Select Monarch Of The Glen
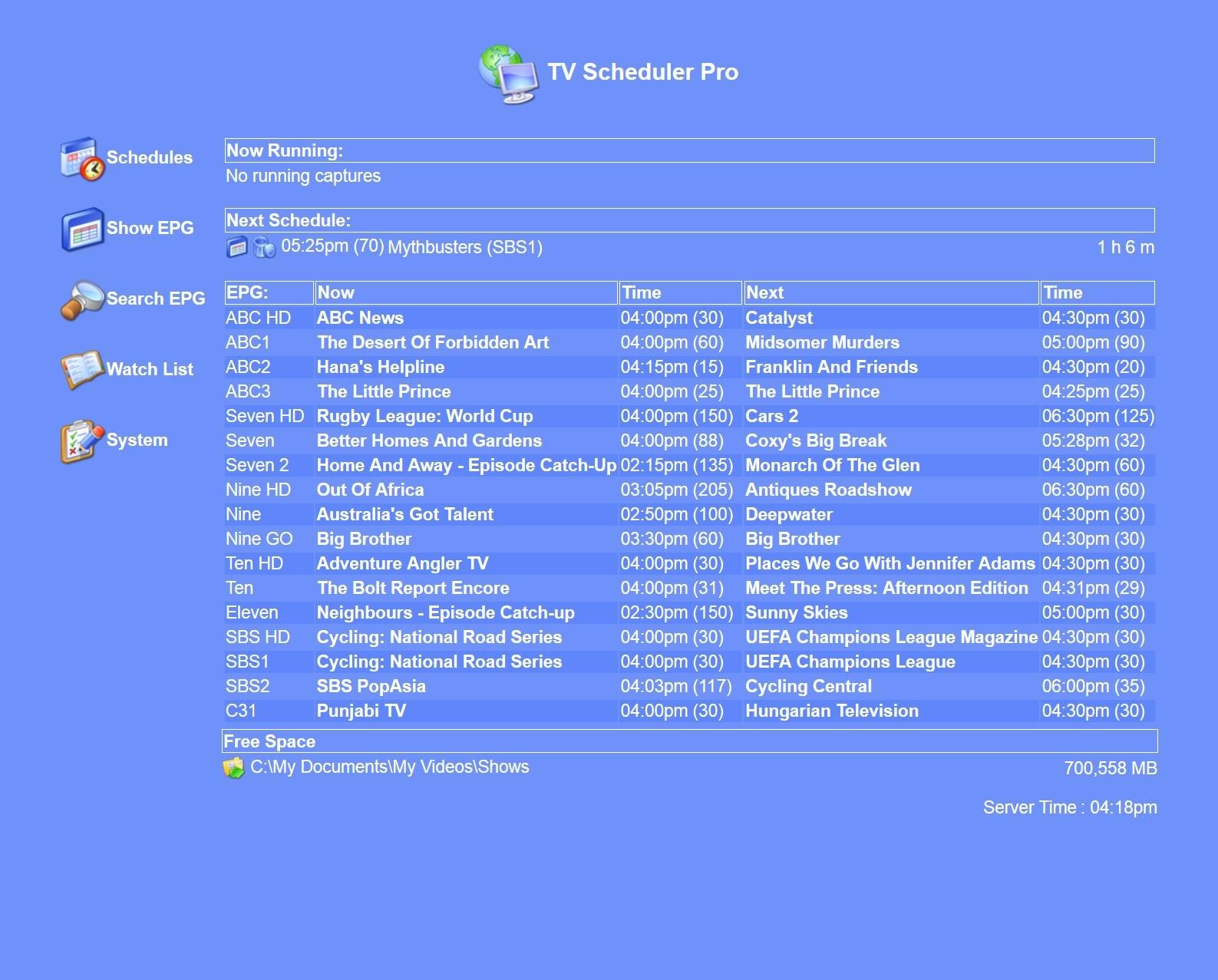 click(x=832, y=465)
